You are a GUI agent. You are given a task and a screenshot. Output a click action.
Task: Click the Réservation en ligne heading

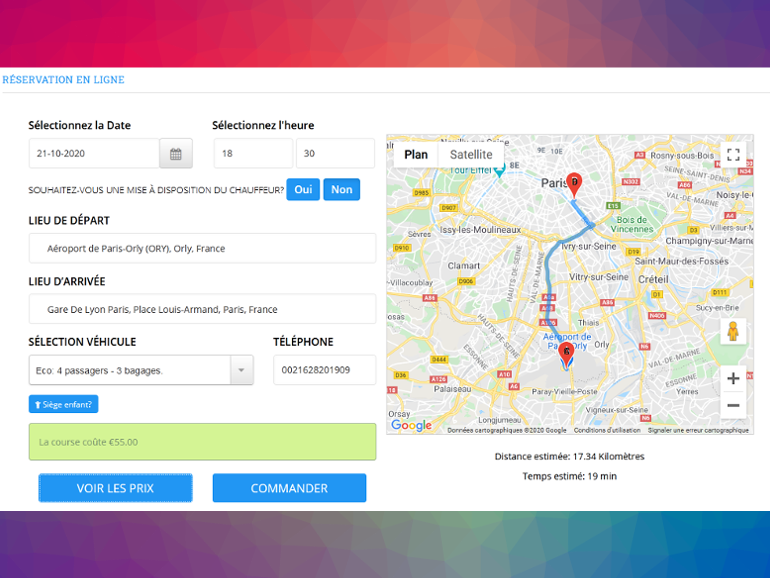[63, 80]
